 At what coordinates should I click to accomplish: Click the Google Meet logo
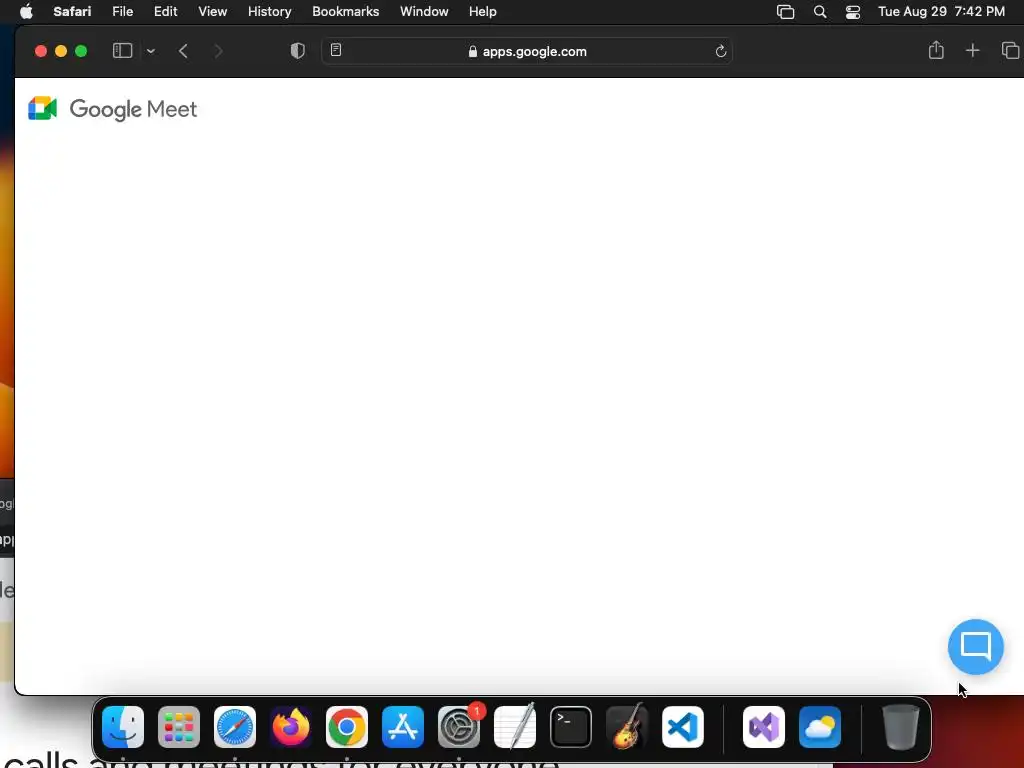(112, 109)
